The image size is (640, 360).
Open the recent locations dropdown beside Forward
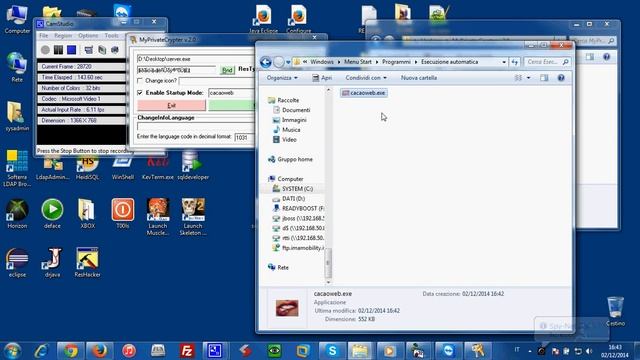pyautogui.click(x=288, y=62)
